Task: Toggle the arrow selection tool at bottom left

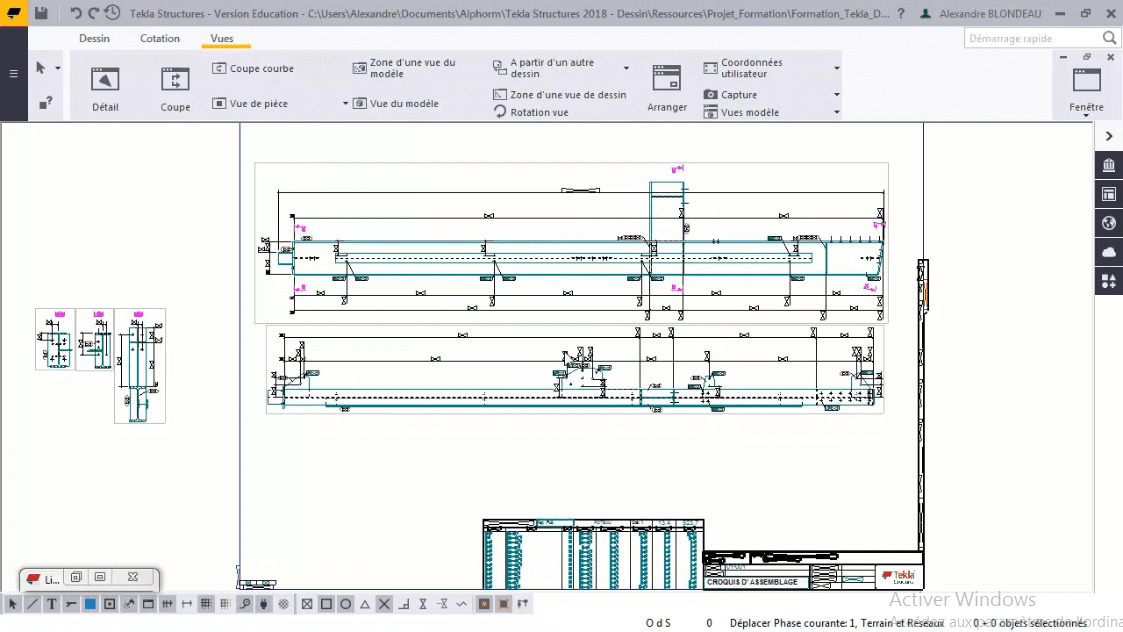Action: click(12, 603)
